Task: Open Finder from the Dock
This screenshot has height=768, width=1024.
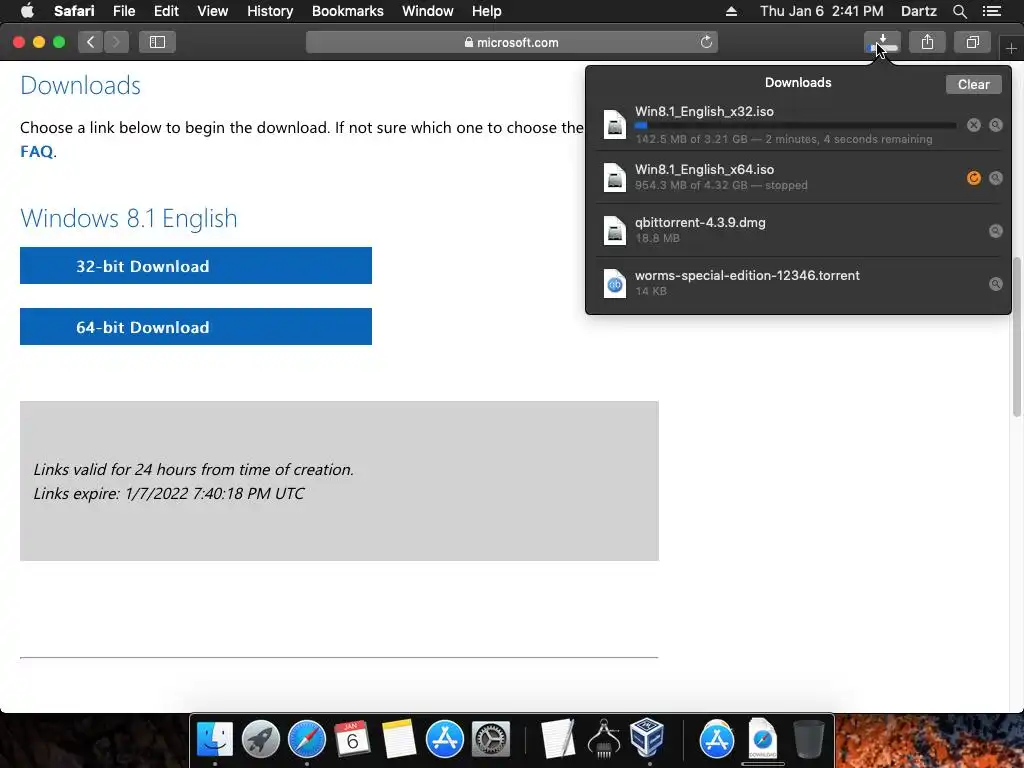Action: pos(215,739)
